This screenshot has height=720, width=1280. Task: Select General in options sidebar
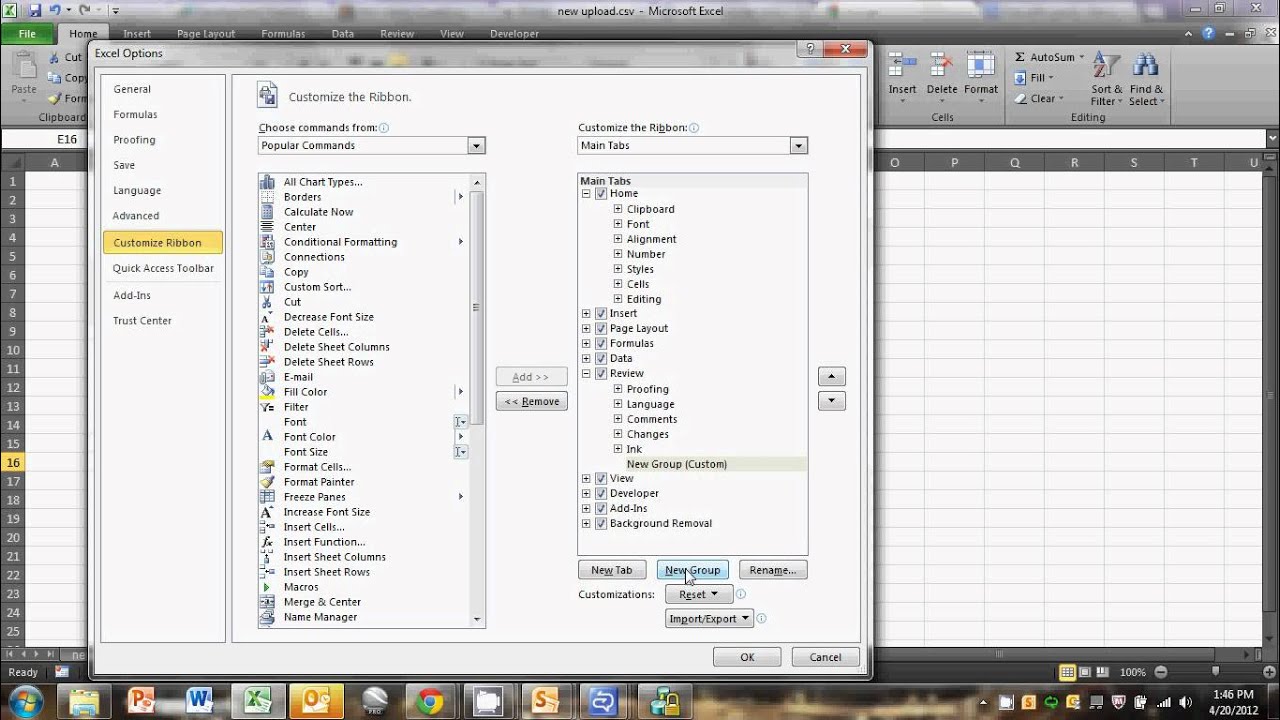132,89
